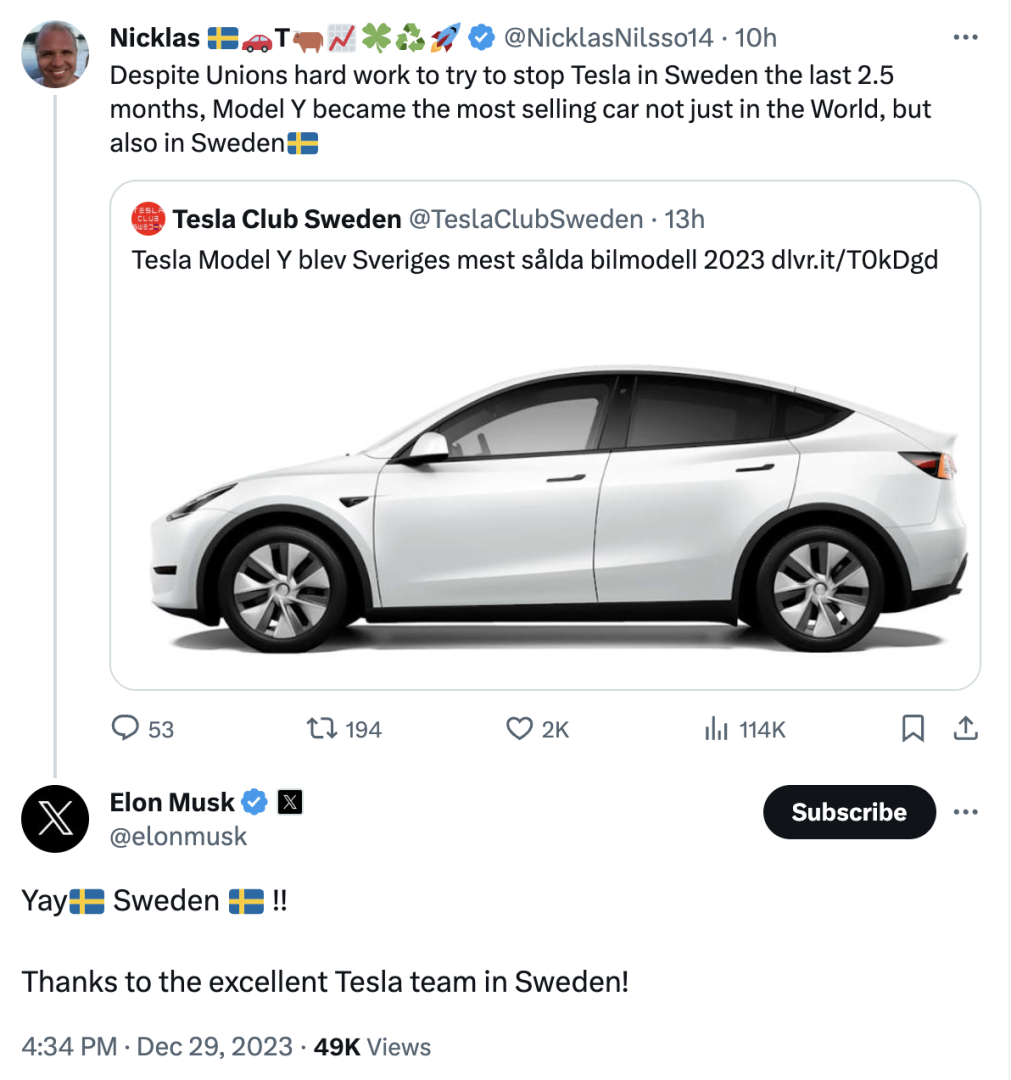This screenshot has width=1011, height=1080.
Task: Click Nicklas's blue verified checkmark
Action: pyautogui.click(x=482, y=38)
